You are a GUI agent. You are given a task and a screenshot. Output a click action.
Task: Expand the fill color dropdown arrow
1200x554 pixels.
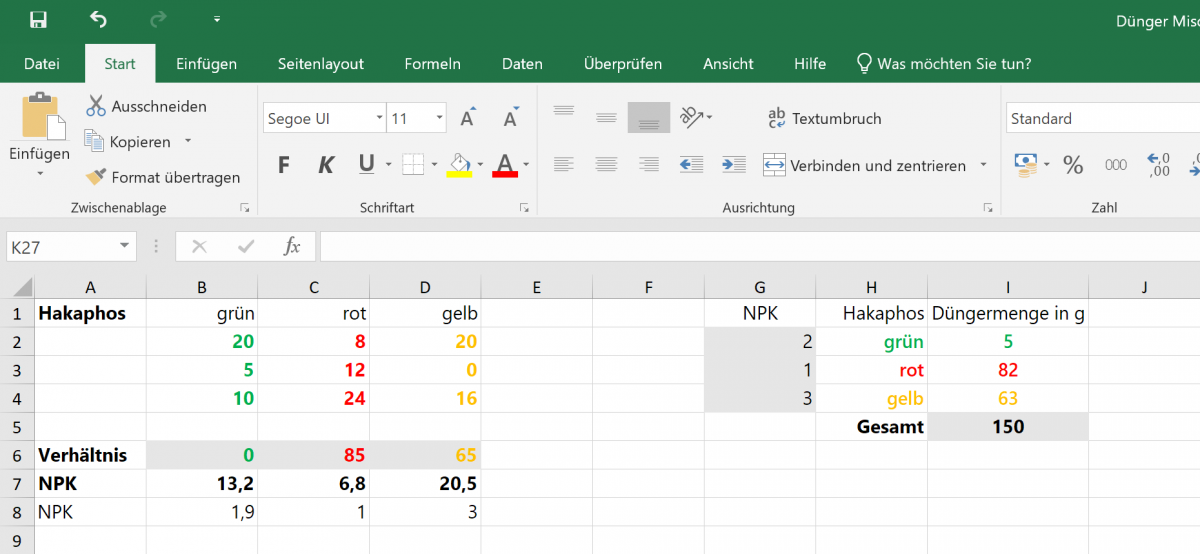point(480,165)
